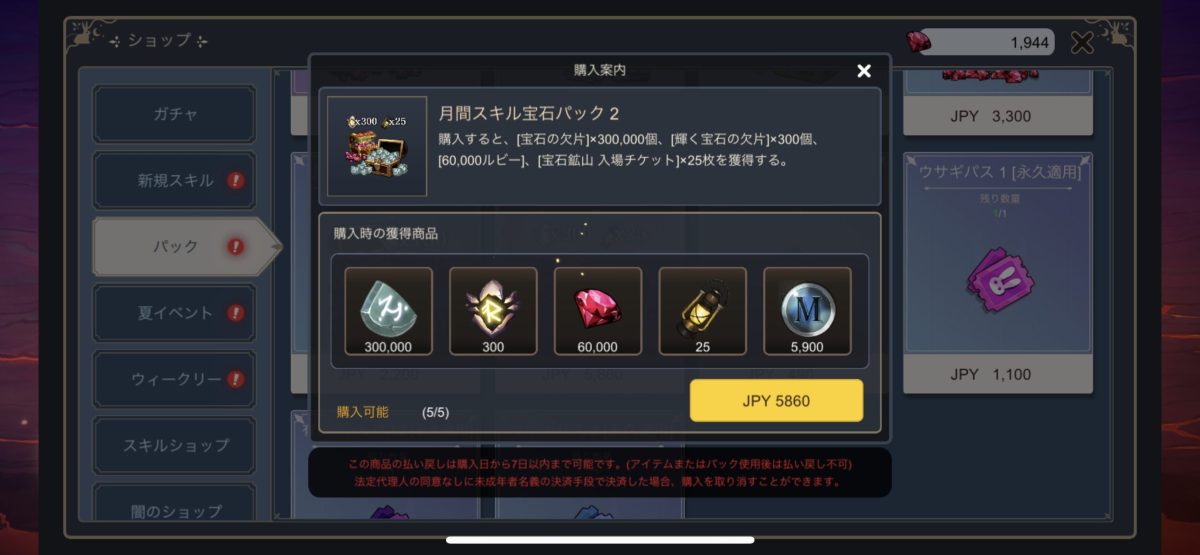Viewport: 1200px width, 555px height.
Task: Tap the ruby currency icon beside 1,944
Action: tap(918, 42)
